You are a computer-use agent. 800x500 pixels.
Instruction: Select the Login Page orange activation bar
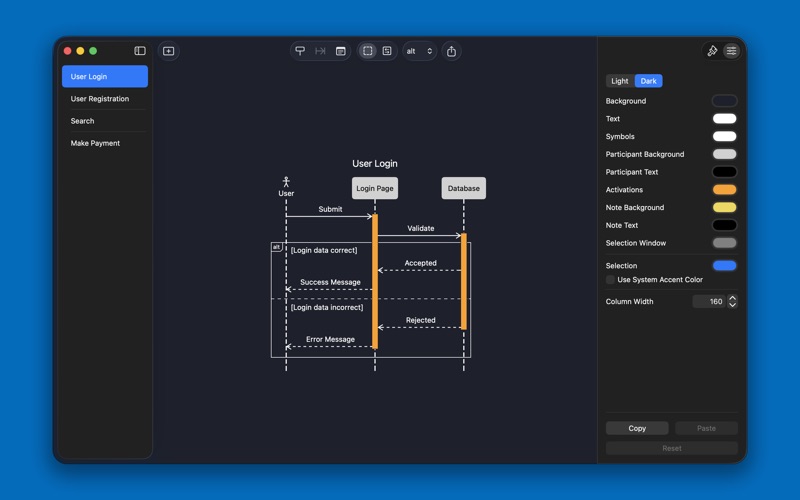pyautogui.click(x=375, y=282)
